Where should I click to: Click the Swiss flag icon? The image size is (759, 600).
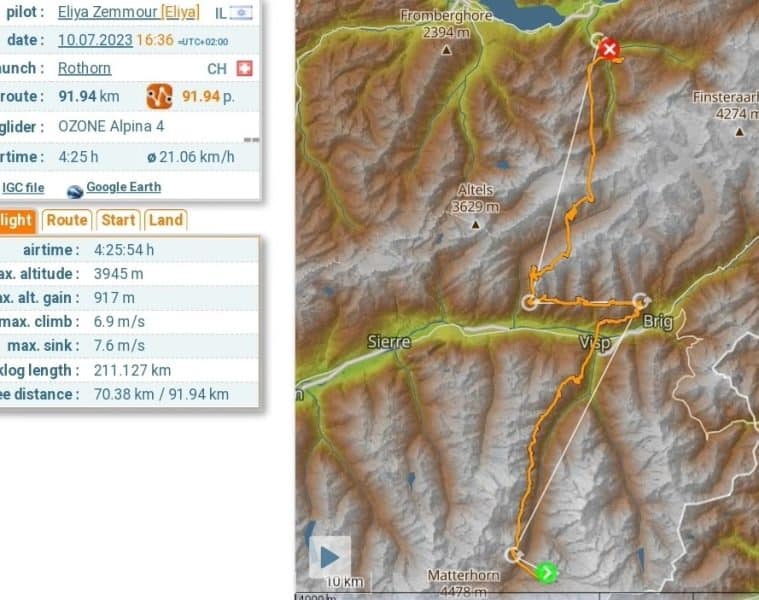click(x=244, y=68)
